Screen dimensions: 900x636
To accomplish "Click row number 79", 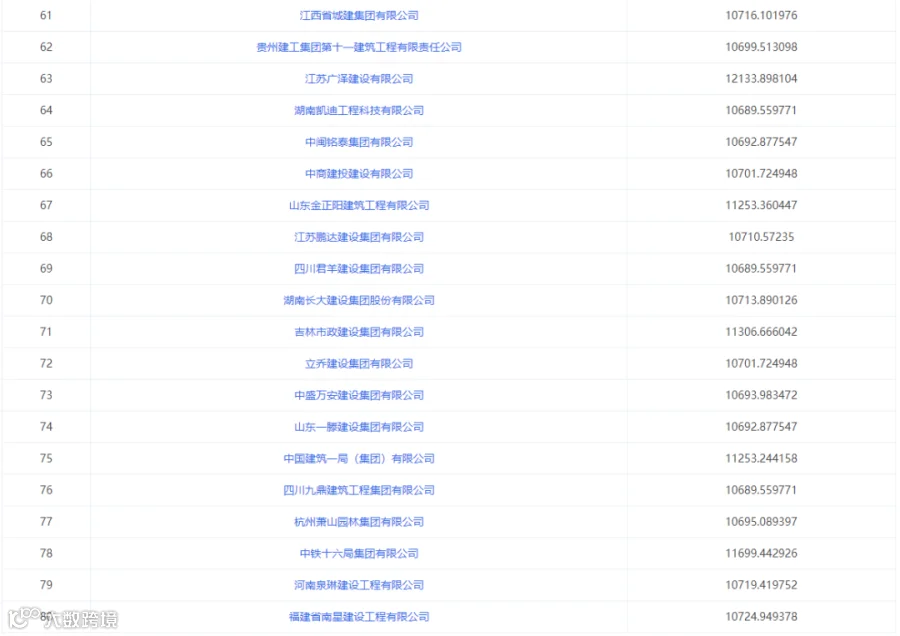I will point(46,585).
